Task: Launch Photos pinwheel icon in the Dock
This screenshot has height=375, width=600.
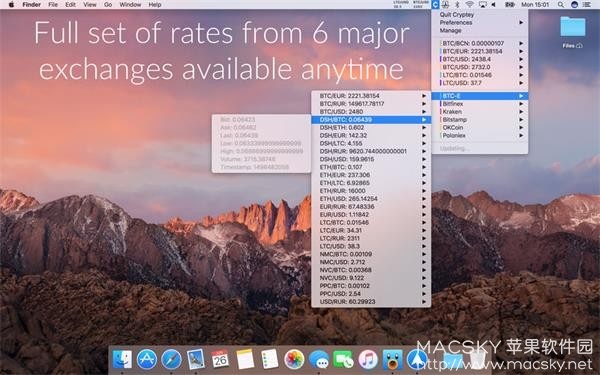Action: [x=294, y=360]
